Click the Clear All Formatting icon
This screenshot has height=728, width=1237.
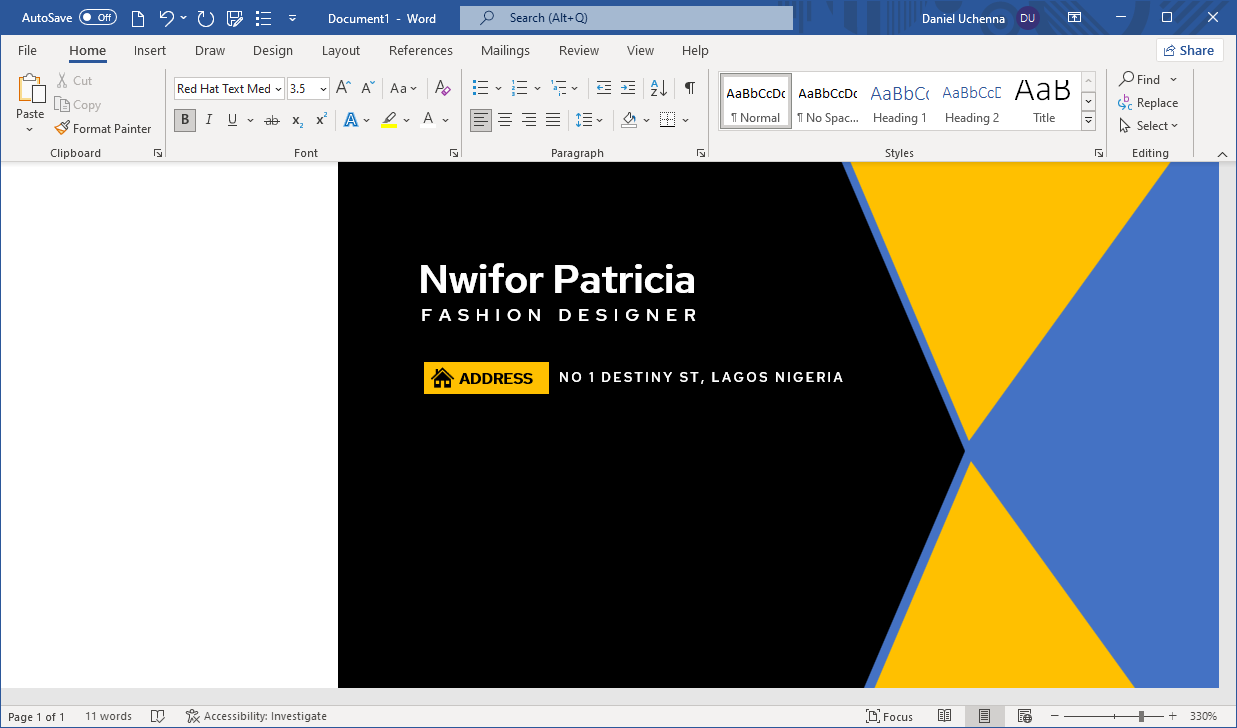pos(443,88)
